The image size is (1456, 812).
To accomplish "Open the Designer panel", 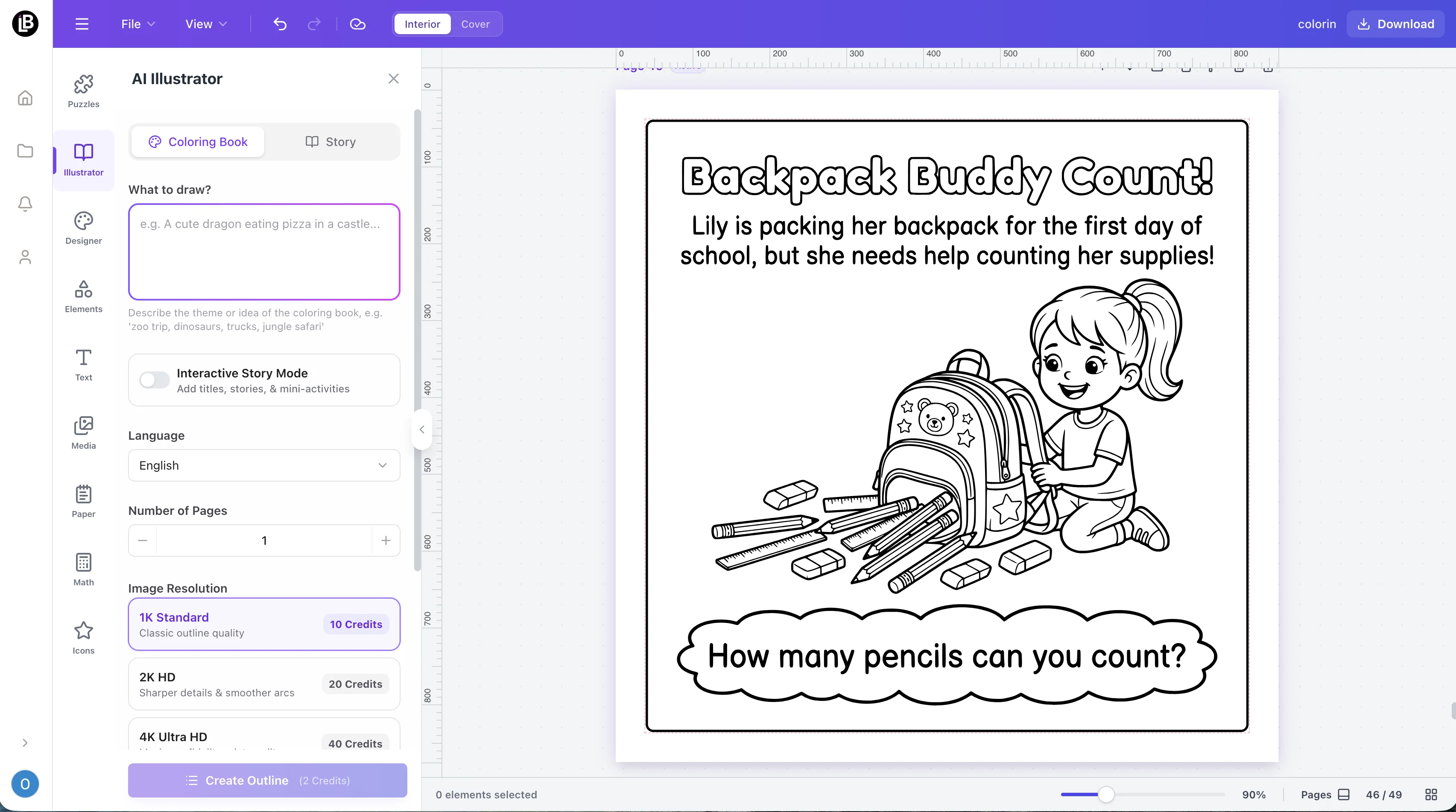I will click(x=84, y=228).
